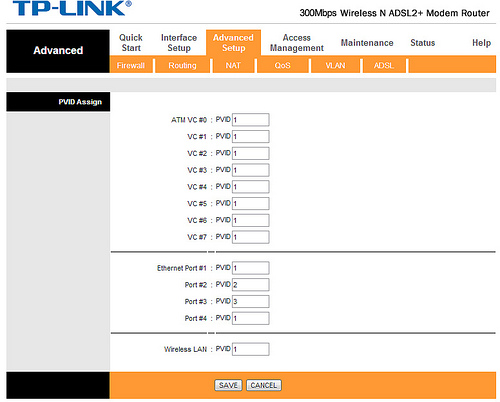Viewport: 500px width, 402px height.
Task: Click Ethernet Port #2 PVID field
Action: (x=251, y=285)
